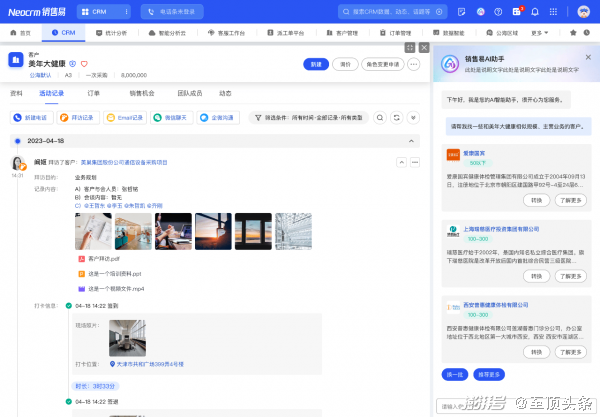Click the 微信聊天 WeChat chat icon
600x417 pixels.
[x=174, y=117]
